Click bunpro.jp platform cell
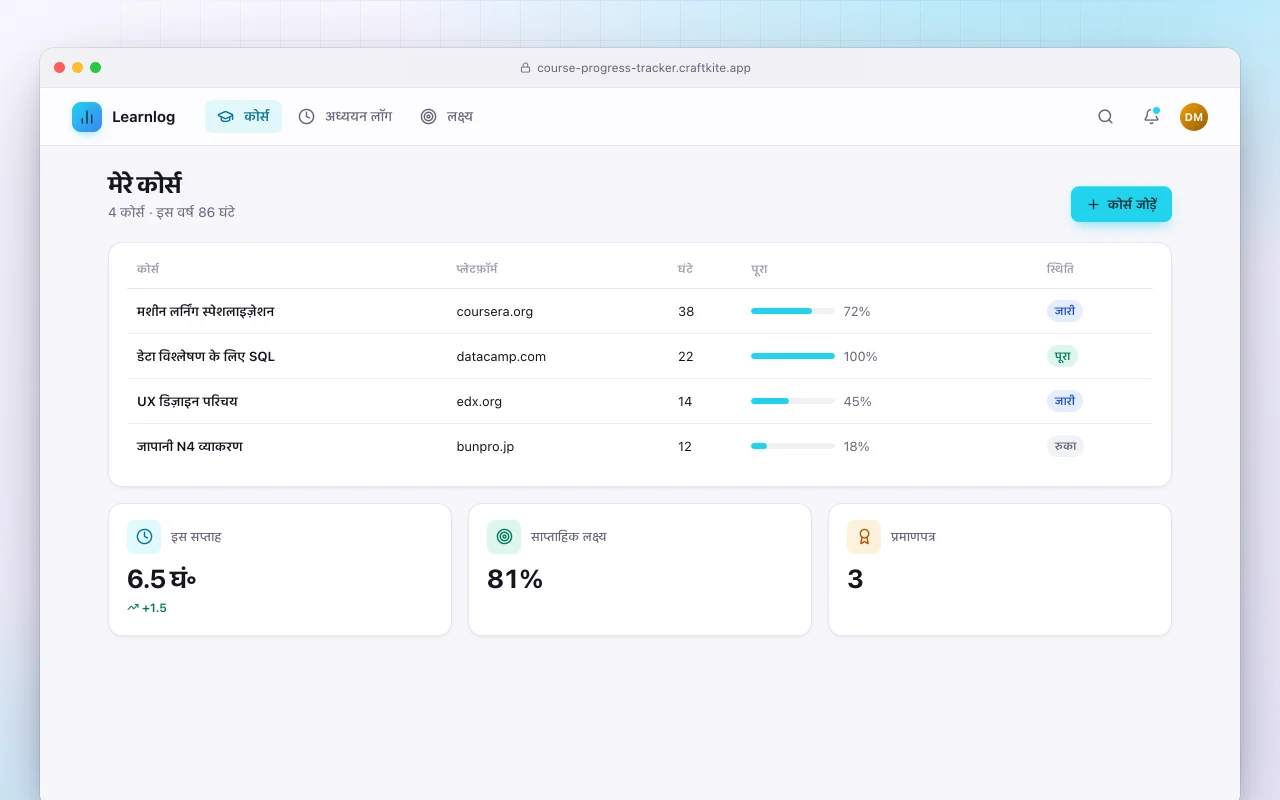 pos(485,446)
